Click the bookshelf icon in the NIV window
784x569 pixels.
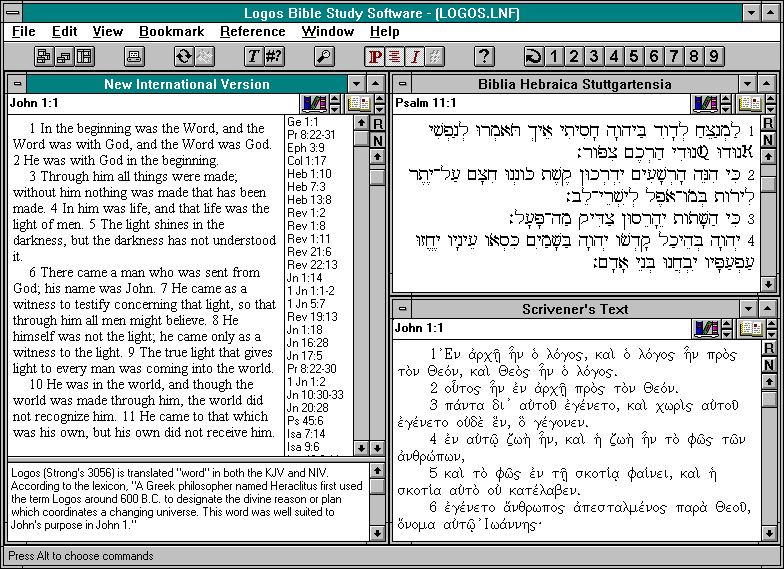click(x=314, y=104)
